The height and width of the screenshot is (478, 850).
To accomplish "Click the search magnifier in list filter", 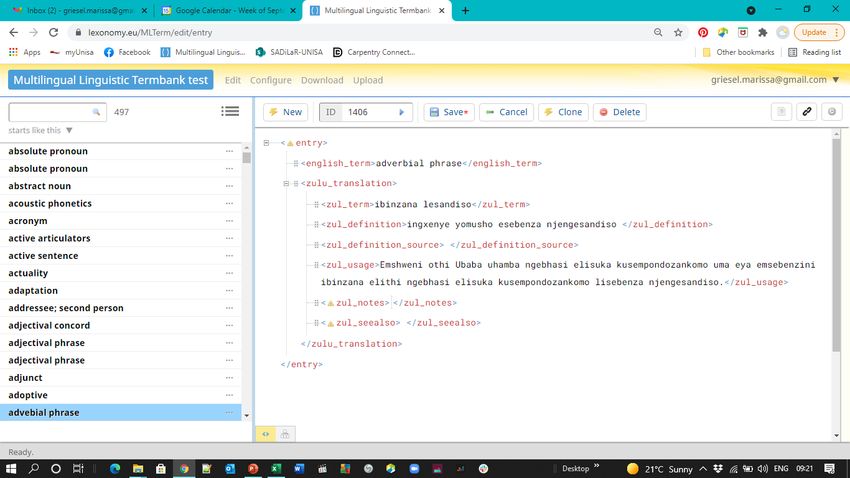I will [x=96, y=112].
